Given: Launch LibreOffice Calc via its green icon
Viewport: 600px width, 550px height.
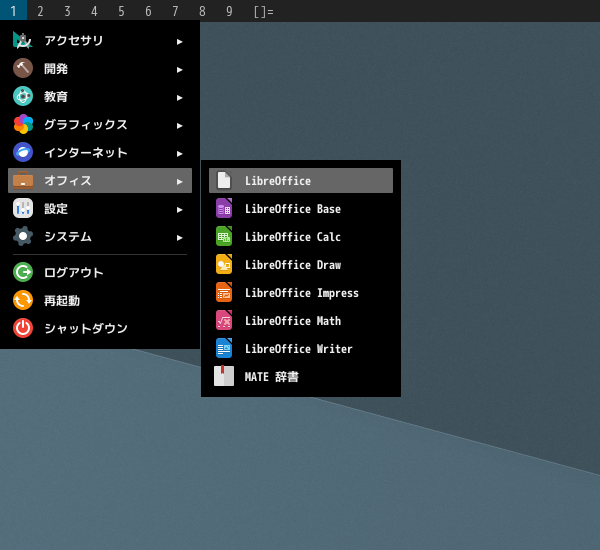Looking at the screenshot, I should (224, 237).
